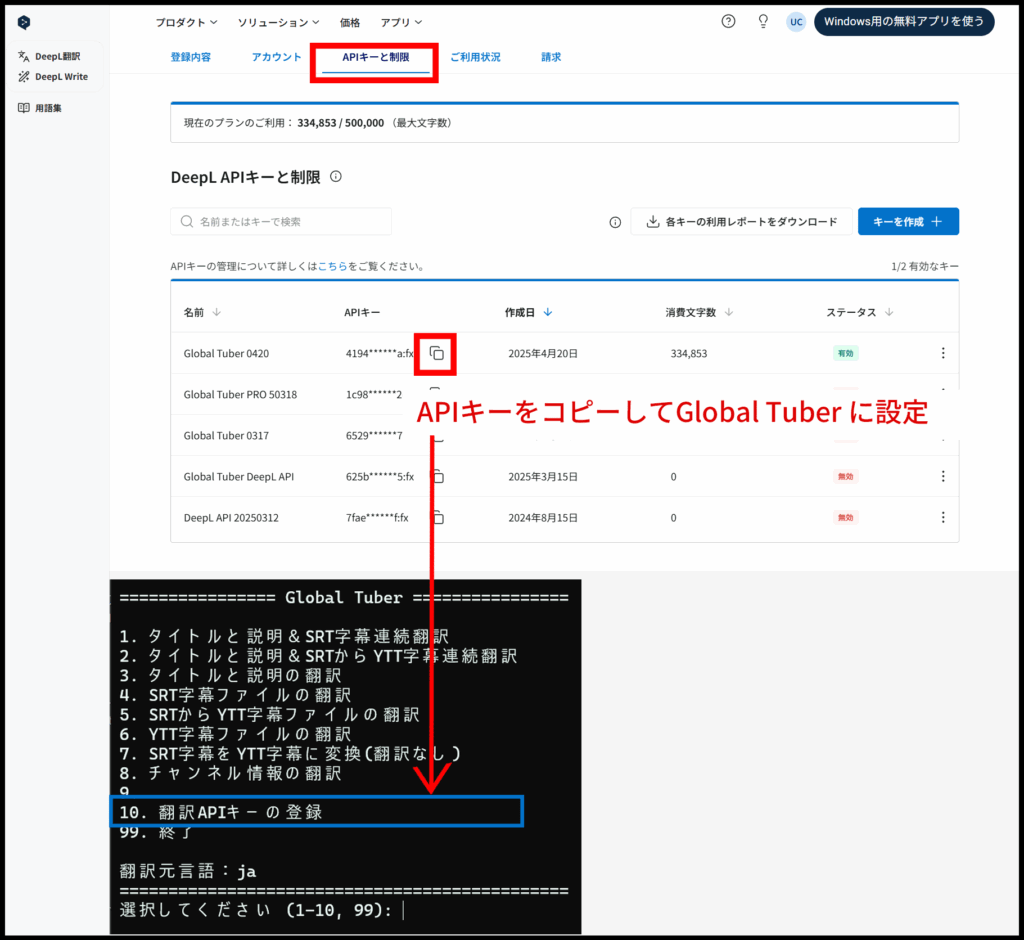1024x940 pixels.
Task: Click info icon beside the report download button
Action: [615, 222]
